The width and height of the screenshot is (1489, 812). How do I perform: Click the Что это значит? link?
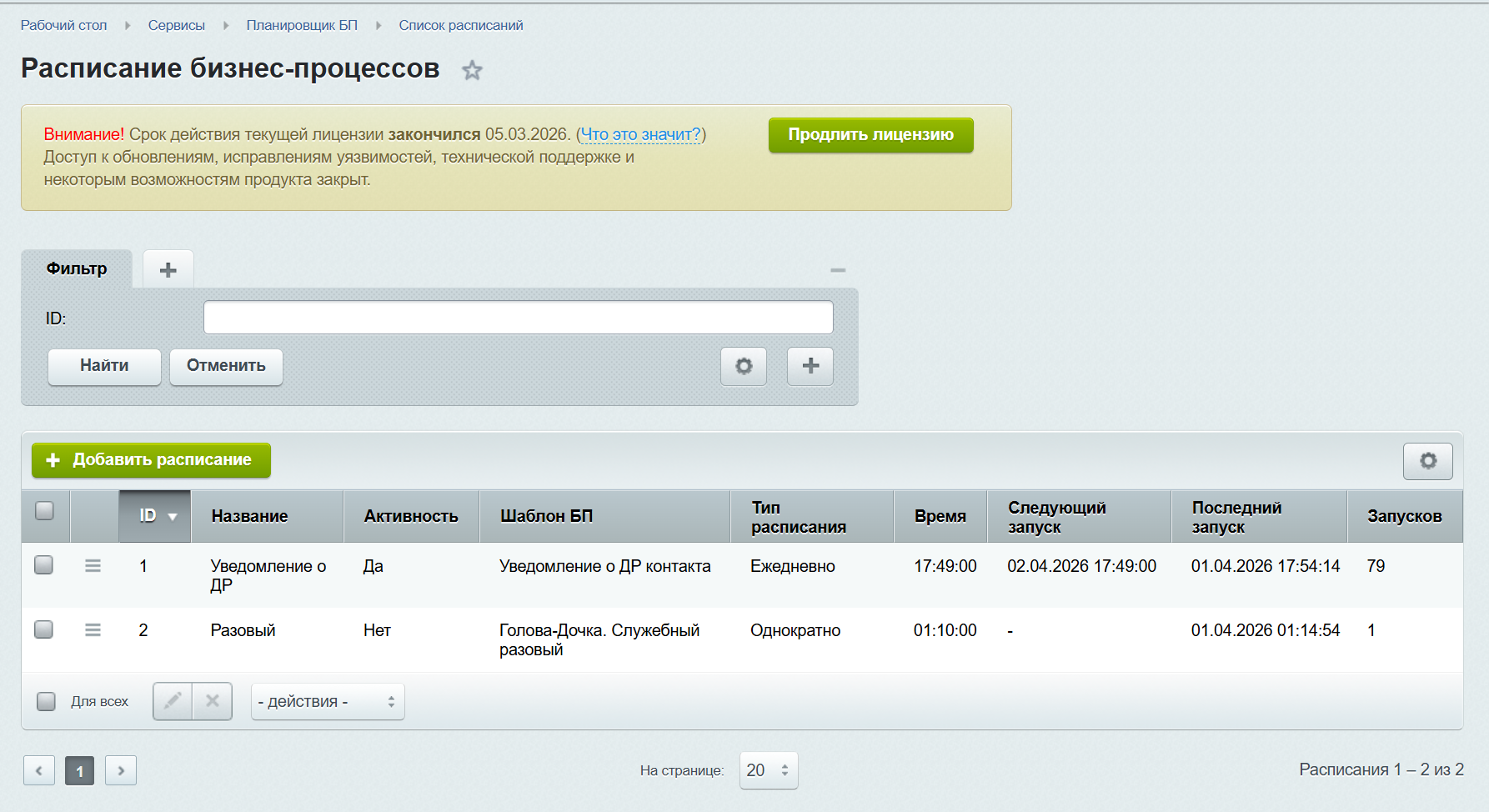click(641, 134)
